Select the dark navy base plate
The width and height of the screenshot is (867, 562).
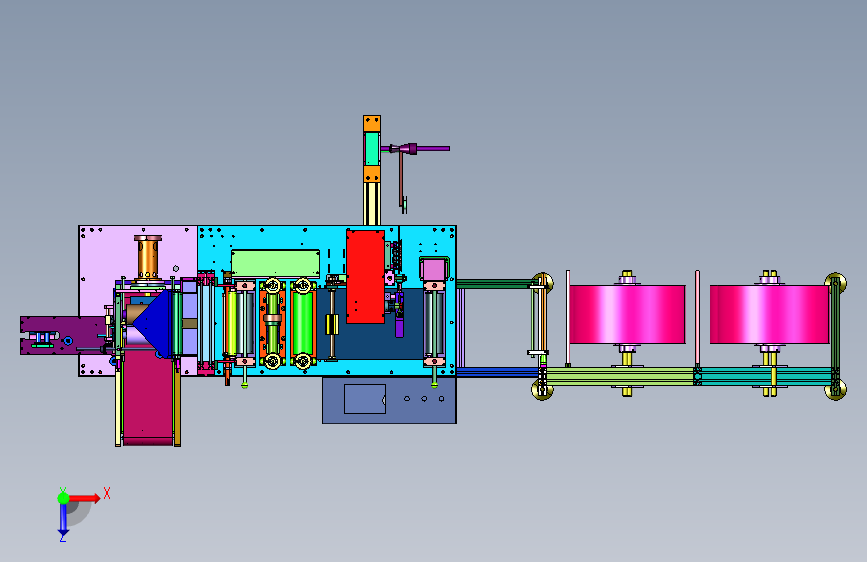click(370, 340)
